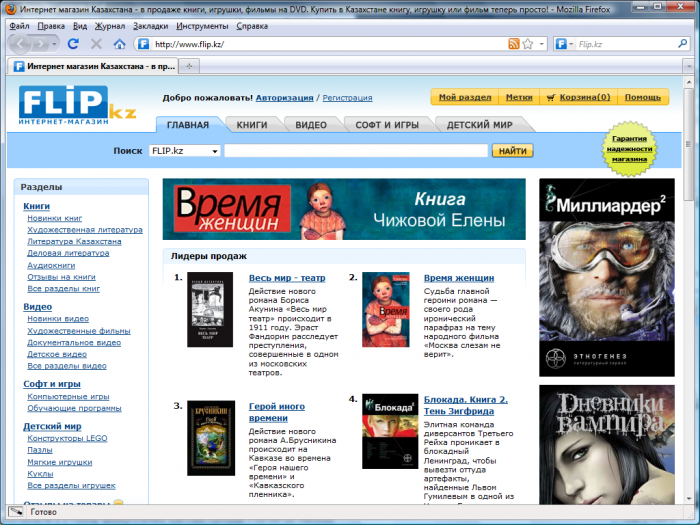Click the Firefox icon in title bar

click(11, 9)
